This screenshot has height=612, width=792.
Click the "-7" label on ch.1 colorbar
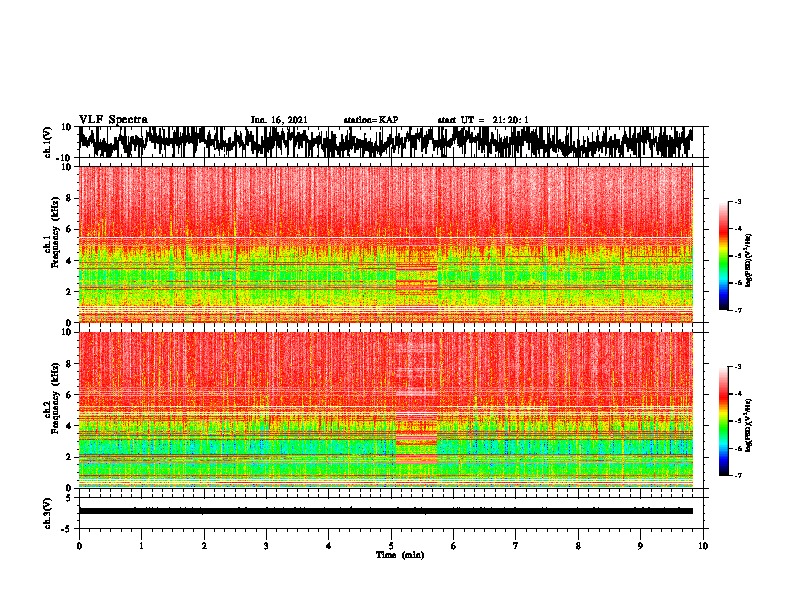click(737, 310)
